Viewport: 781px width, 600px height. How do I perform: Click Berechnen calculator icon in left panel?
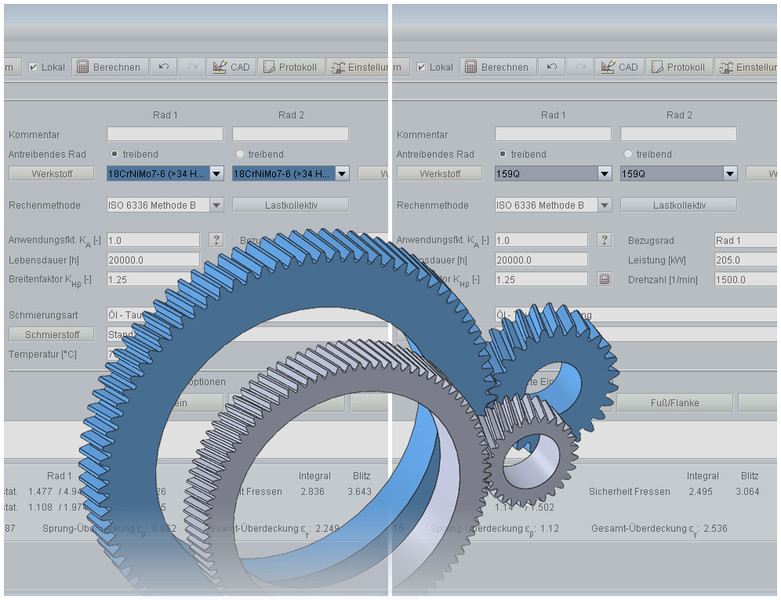[x=83, y=67]
